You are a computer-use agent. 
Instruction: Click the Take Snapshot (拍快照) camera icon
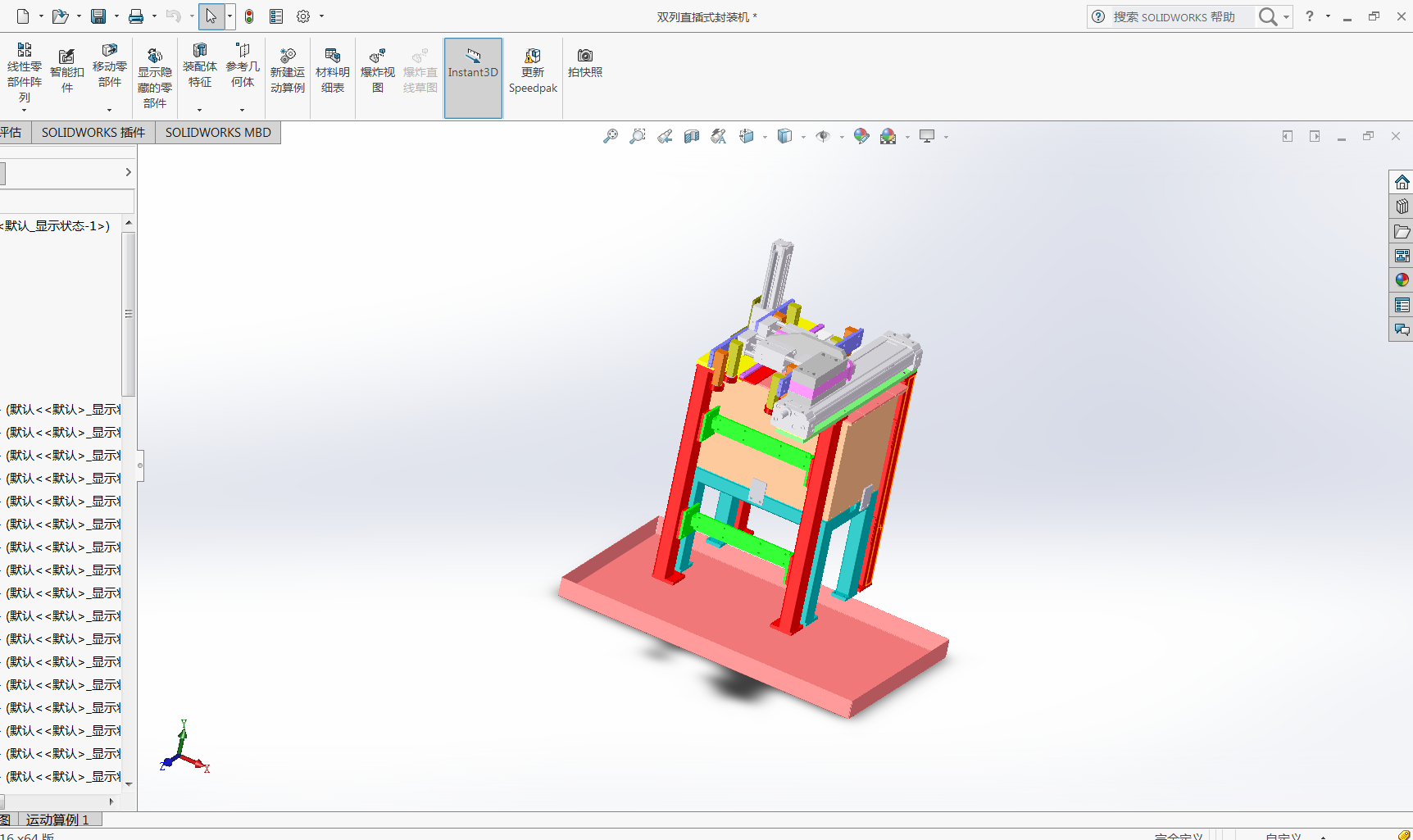[x=584, y=62]
